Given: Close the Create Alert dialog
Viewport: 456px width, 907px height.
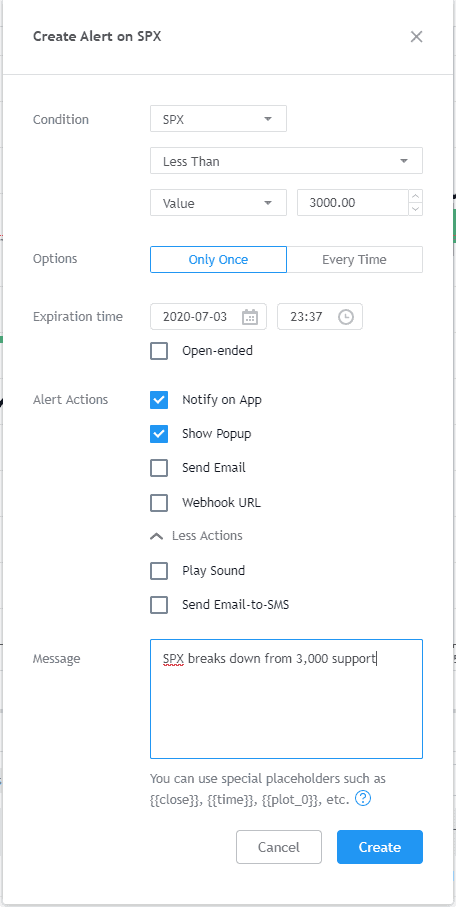Looking at the screenshot, I should pyautogui.click(x=416, y=36).
